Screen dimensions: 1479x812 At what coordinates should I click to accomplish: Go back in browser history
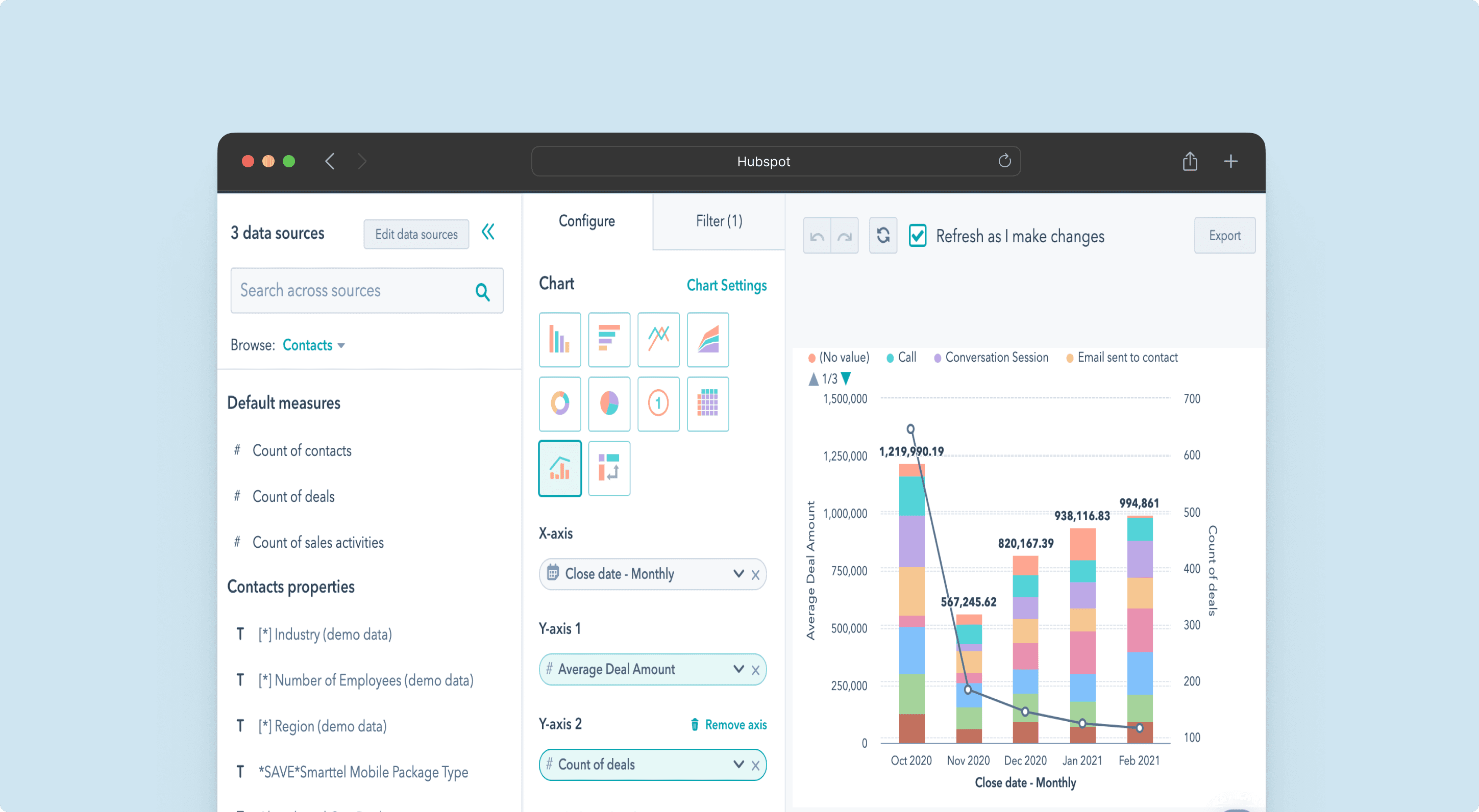330,161
